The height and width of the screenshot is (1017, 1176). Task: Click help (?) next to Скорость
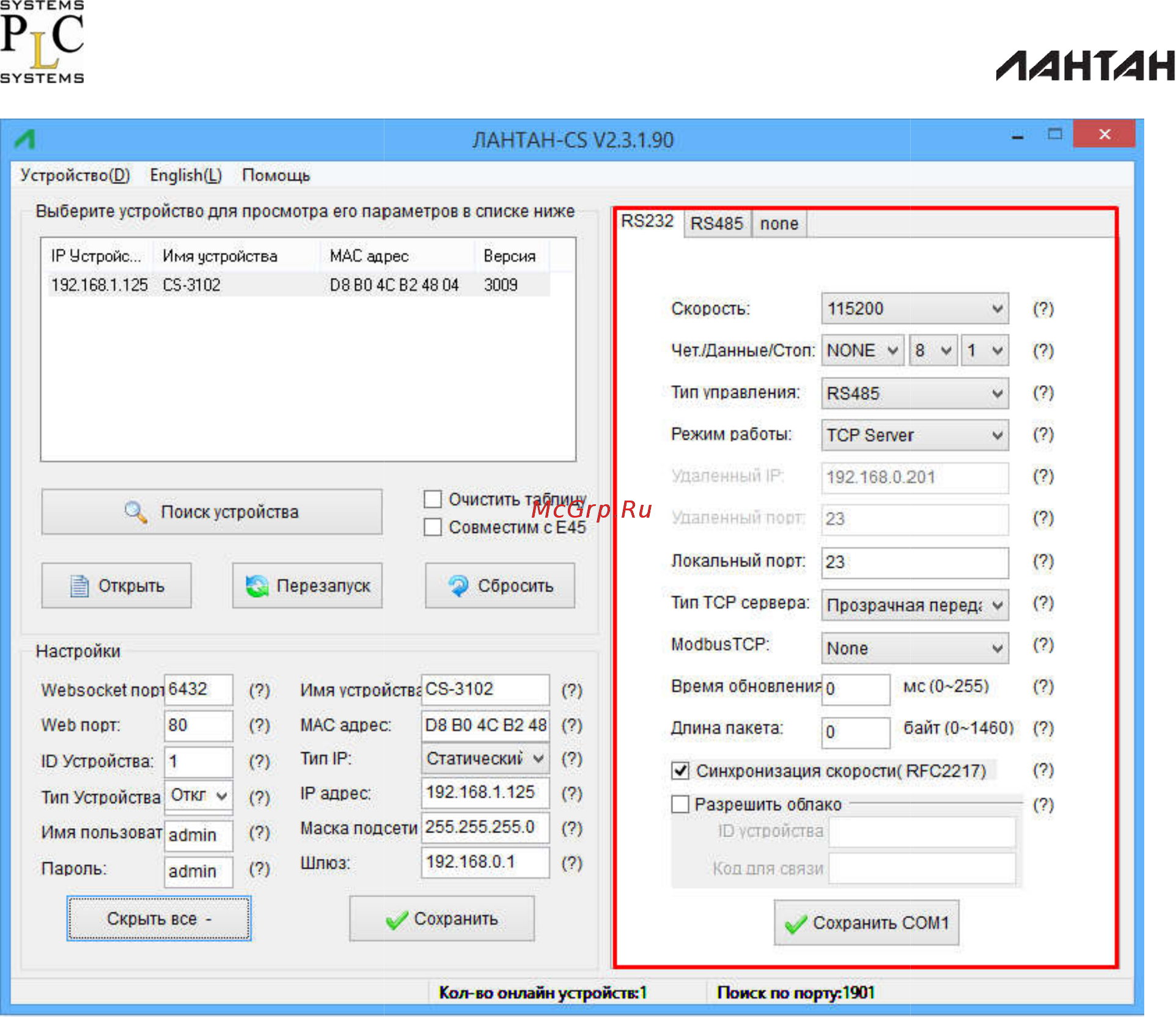point(1043,309)
